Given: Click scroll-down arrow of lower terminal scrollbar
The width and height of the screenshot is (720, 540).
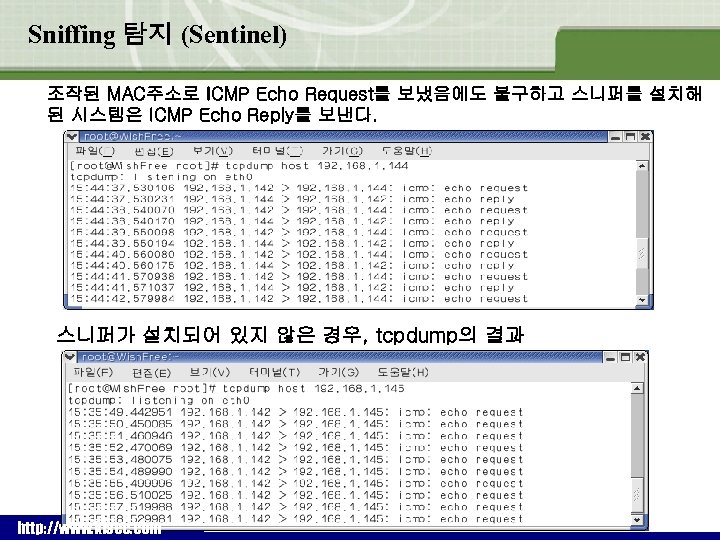Looking at the screenshot, I should (x=637, y=520).
